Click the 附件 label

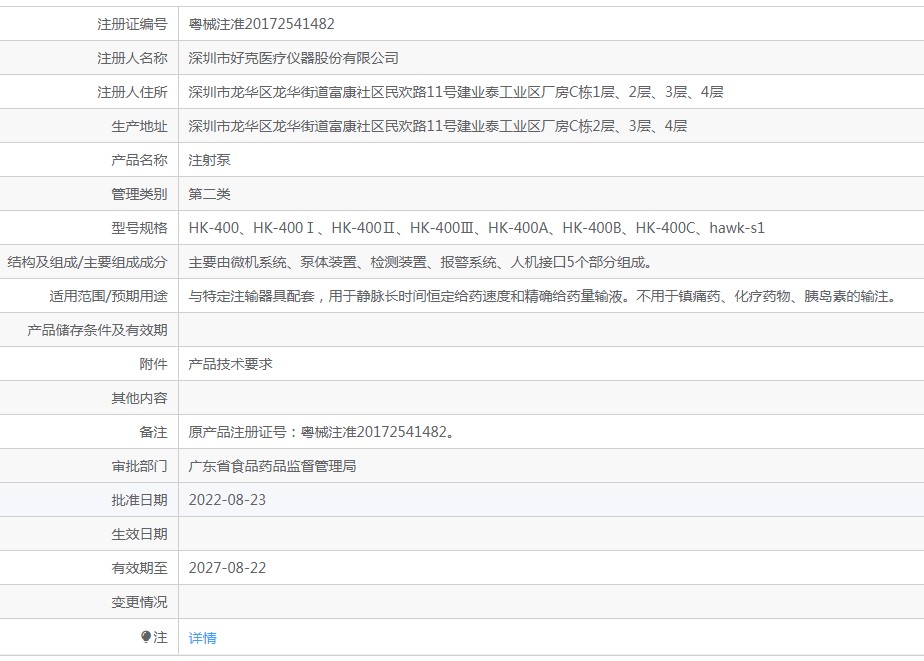click(153, 364)
